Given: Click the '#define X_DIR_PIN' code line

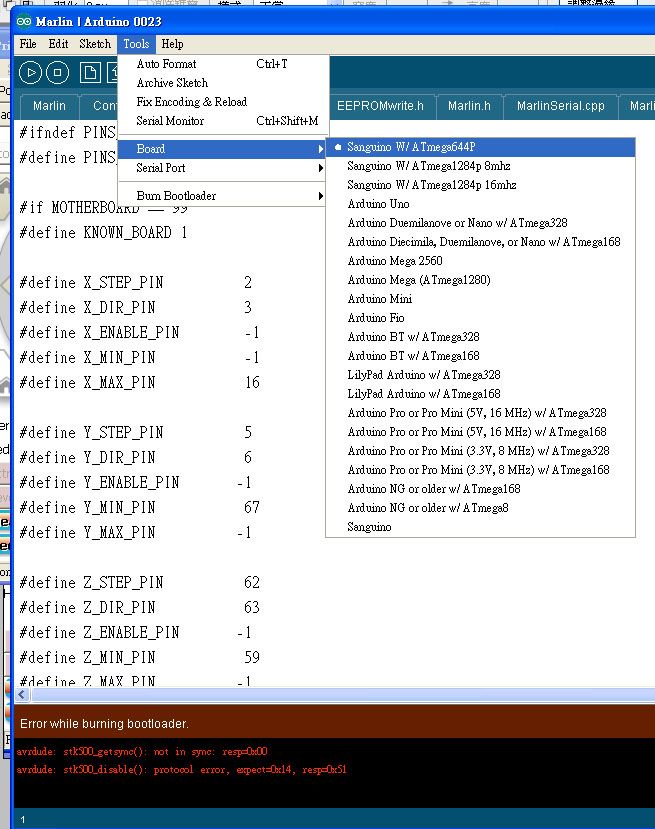Looking at the screenshot, I should (x=135, y=308).
